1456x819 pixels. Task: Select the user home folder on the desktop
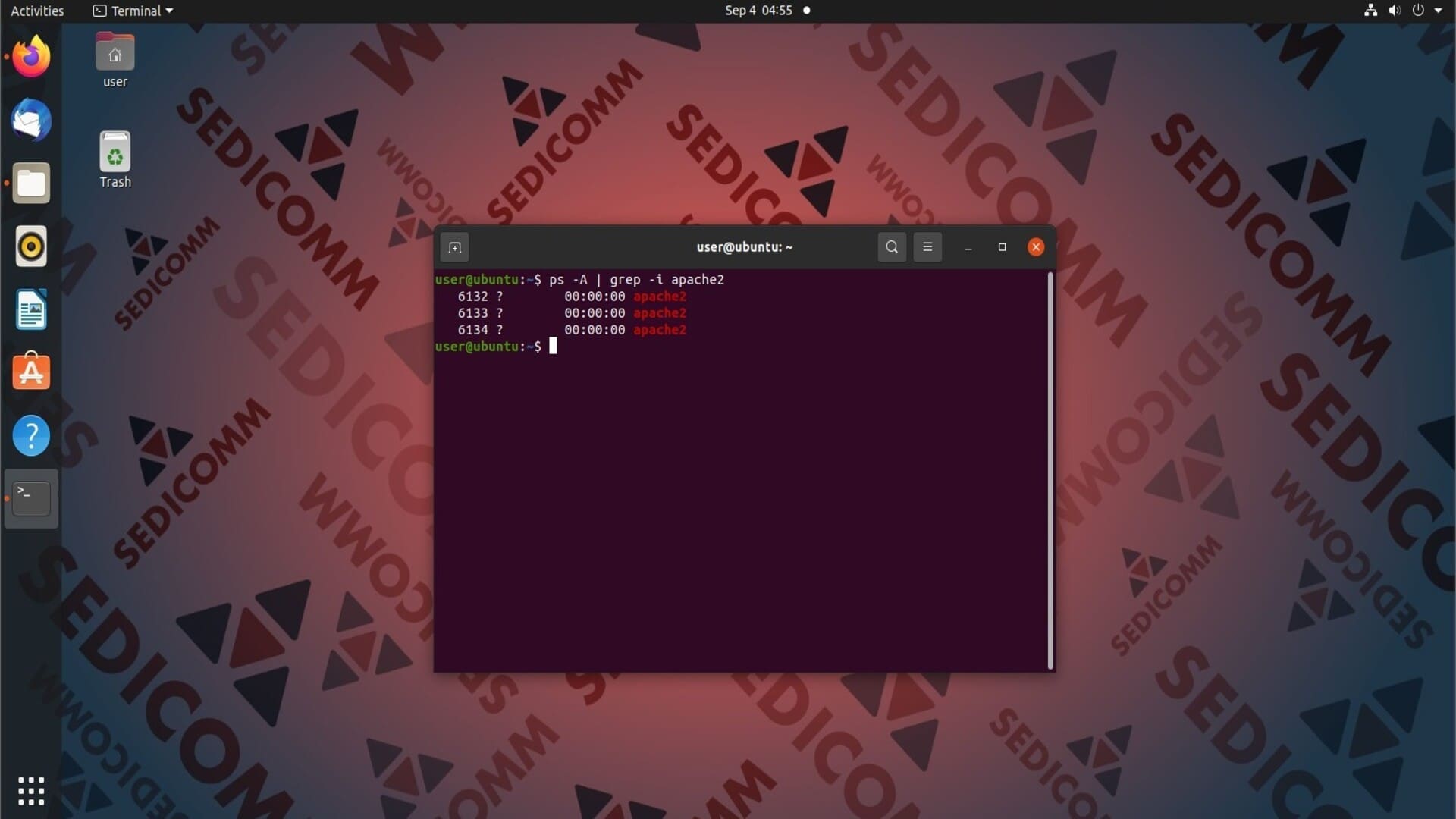(x=115, y=61)
